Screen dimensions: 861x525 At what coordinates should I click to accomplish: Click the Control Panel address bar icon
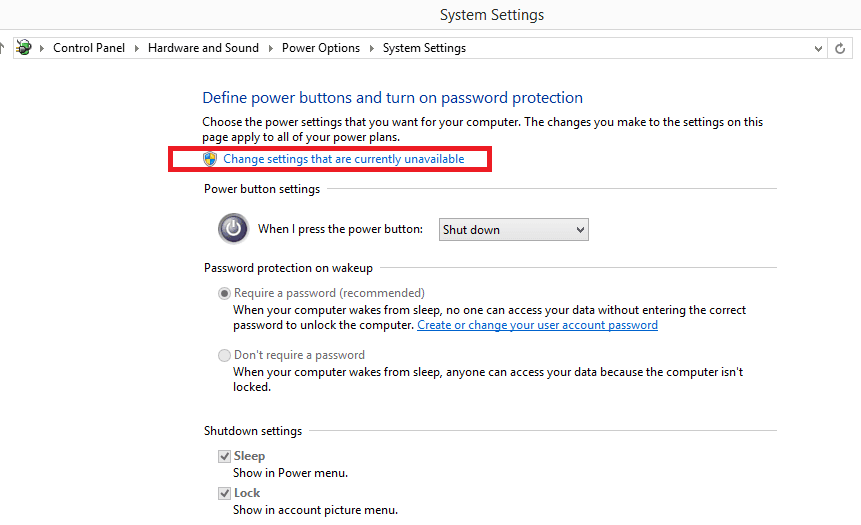[x=24, y=48]
